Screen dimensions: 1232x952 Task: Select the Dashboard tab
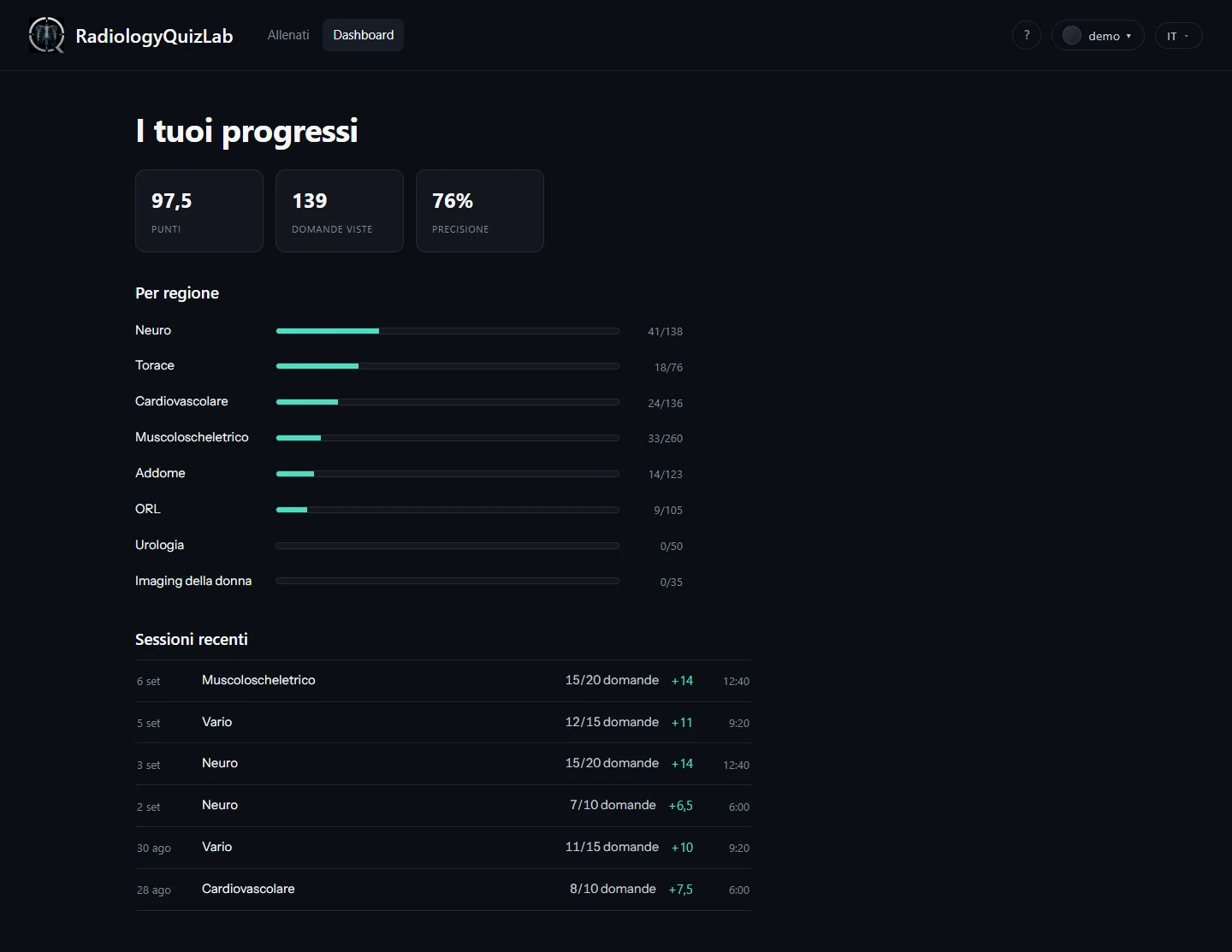click(364, 35)
